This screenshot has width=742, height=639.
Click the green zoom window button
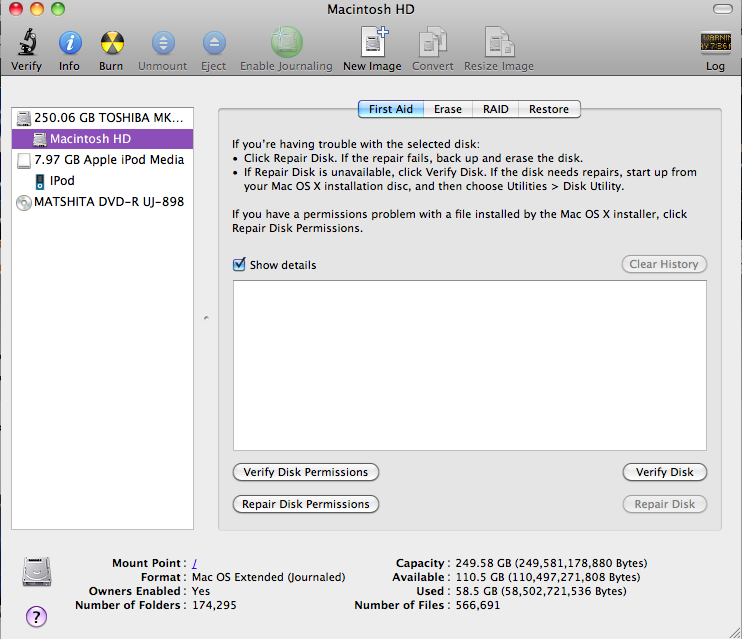58,9
